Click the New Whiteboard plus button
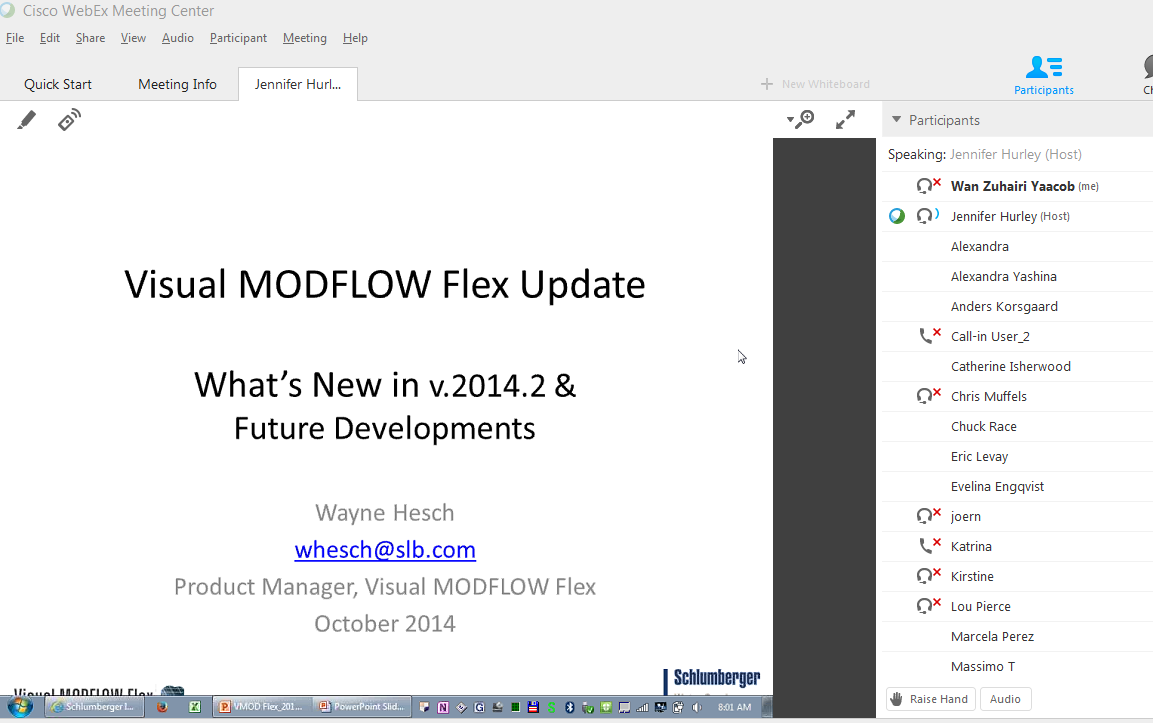 767,84
